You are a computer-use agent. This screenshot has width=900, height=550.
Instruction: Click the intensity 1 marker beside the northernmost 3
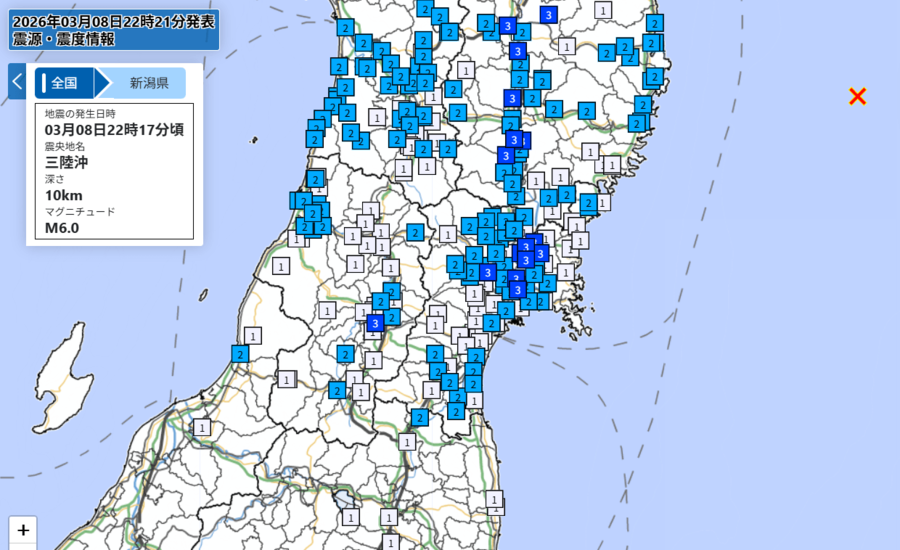point(602,10)
